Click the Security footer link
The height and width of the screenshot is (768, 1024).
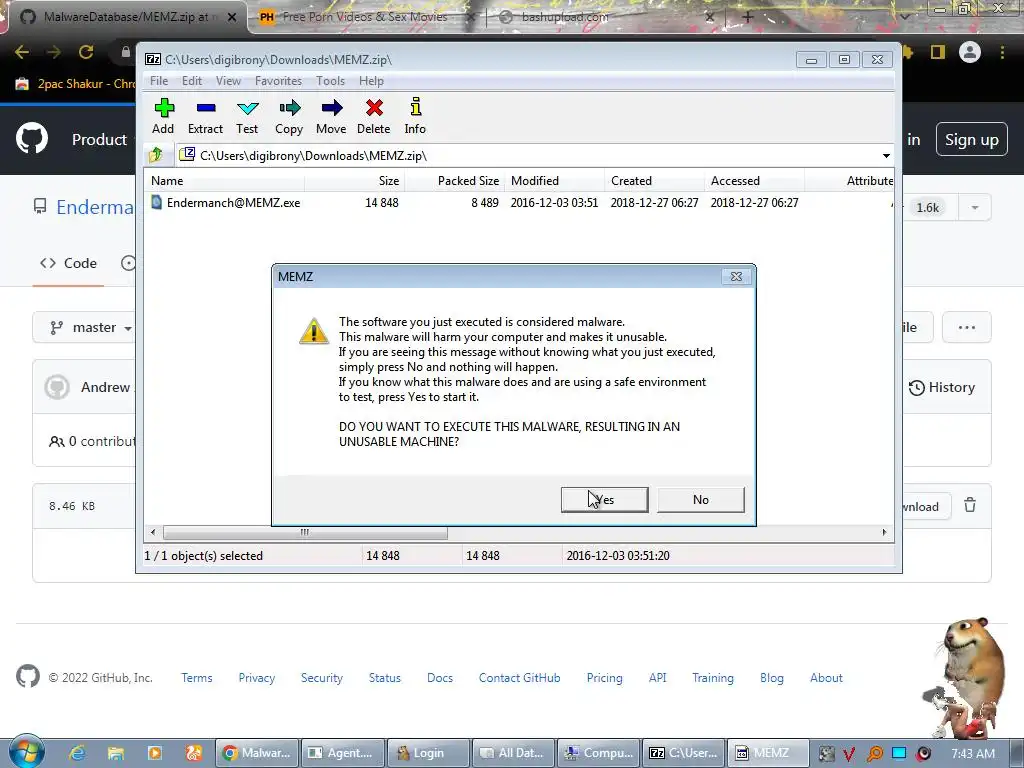click(321, 678)
